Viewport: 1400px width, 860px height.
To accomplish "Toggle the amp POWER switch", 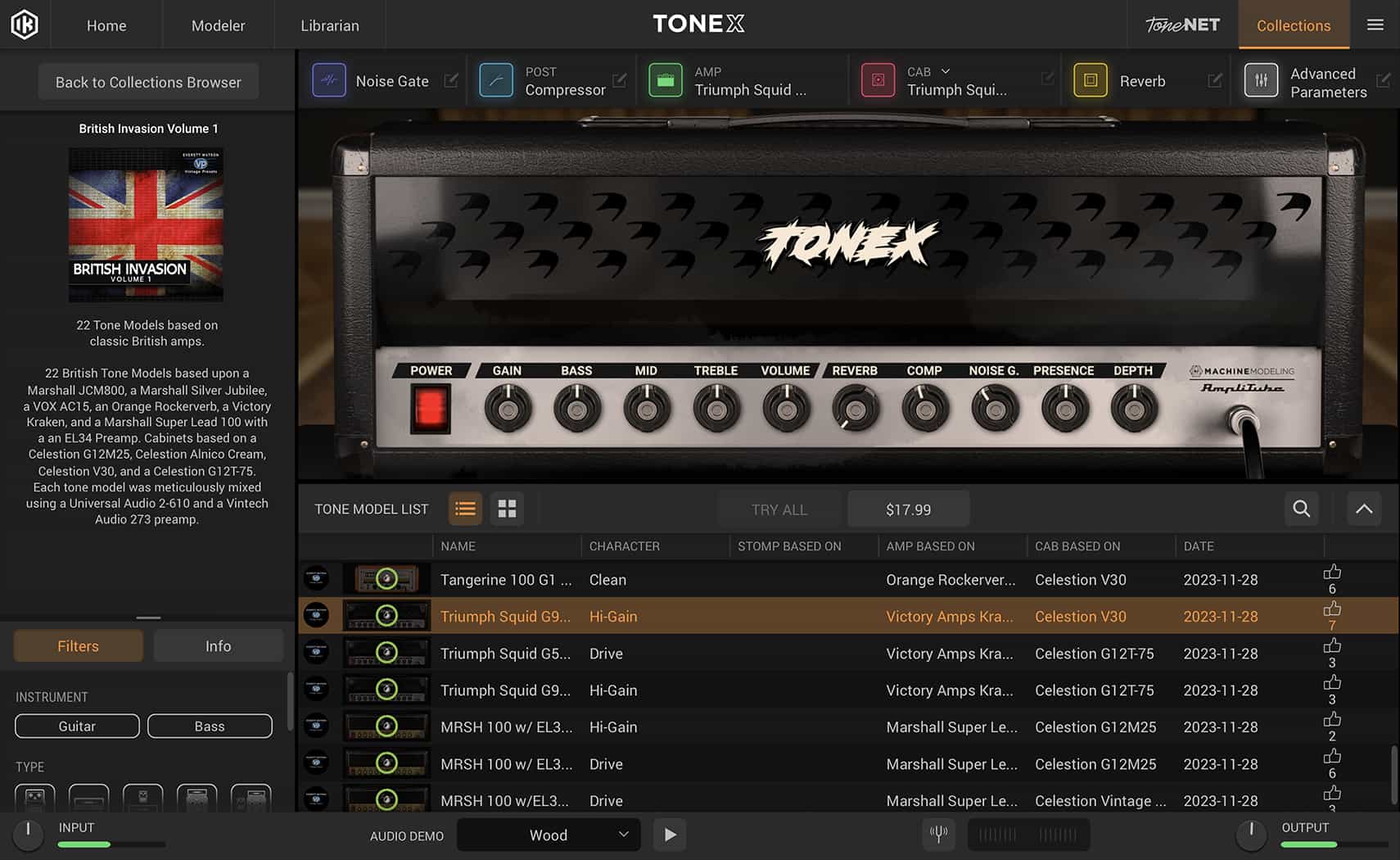I will coord(429,408).
